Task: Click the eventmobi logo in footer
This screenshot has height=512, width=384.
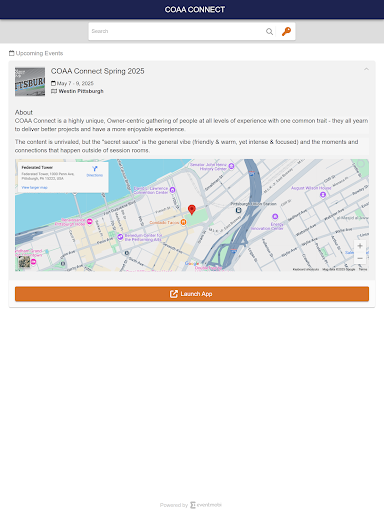Action: point(206,505)
